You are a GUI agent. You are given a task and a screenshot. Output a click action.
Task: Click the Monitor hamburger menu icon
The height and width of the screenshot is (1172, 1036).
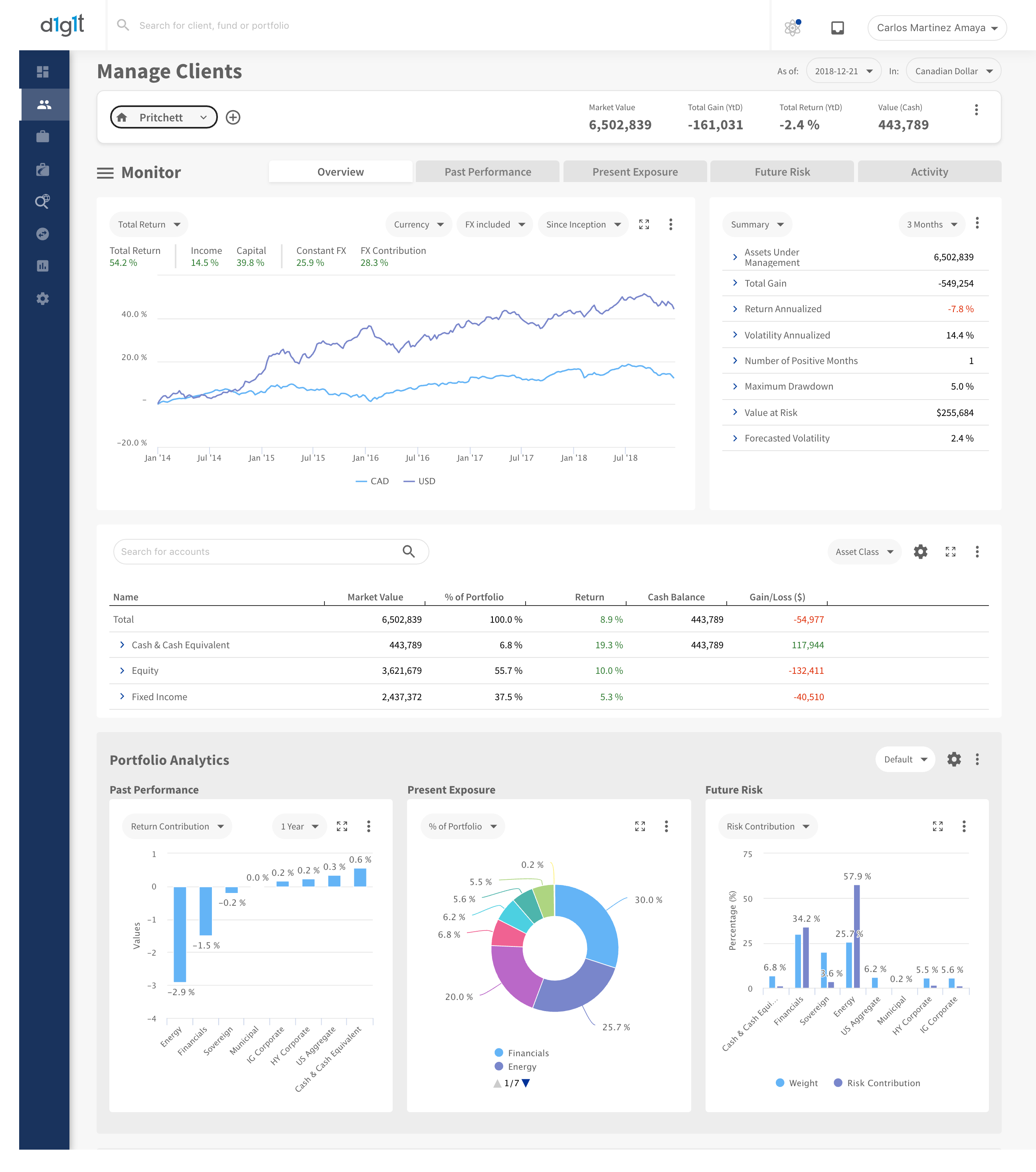(105, 172)
